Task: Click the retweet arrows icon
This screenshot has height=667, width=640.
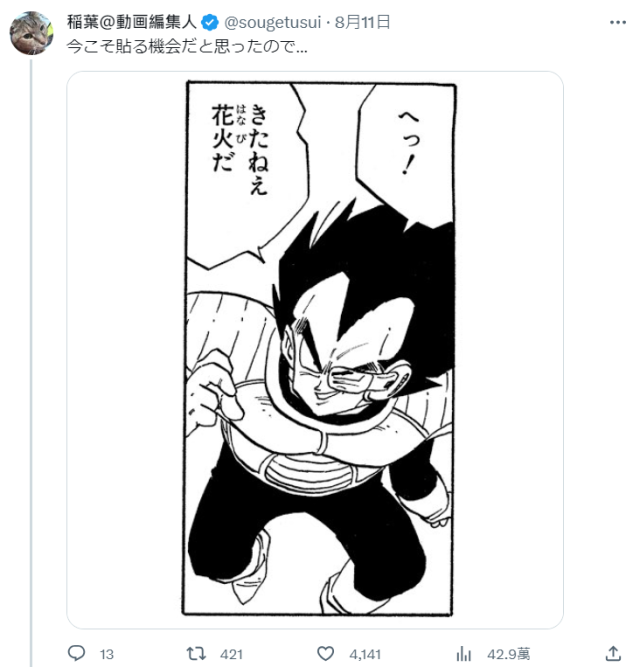Action: point(197,654)
